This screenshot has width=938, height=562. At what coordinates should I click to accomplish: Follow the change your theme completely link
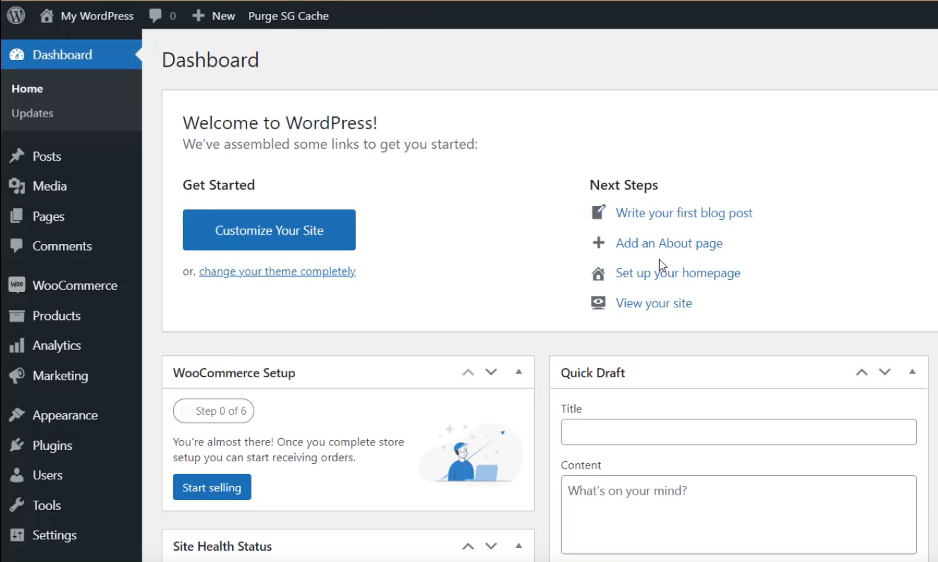click(x=277, y=271)
